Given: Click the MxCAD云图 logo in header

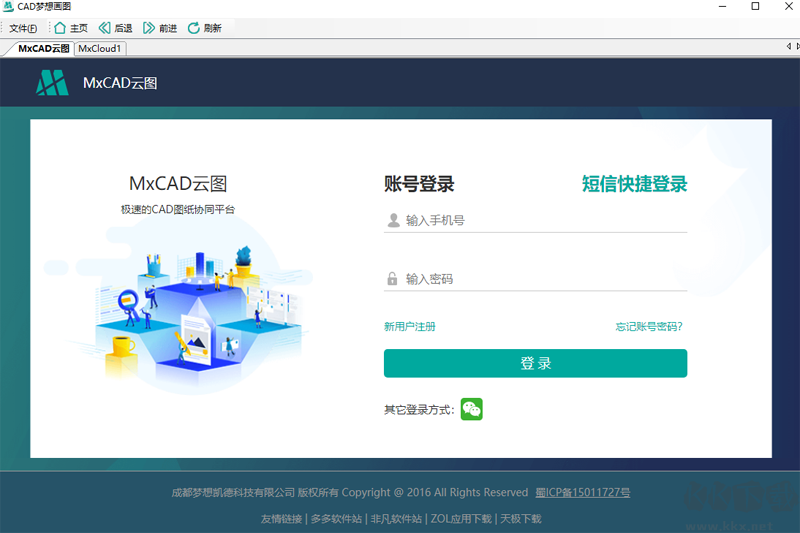Looking at the screenshot, I should (52, 83).
